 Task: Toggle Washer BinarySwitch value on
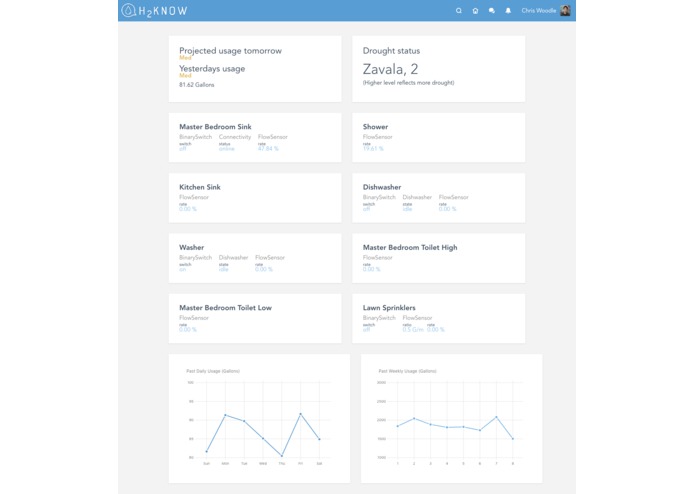[183, 269]
